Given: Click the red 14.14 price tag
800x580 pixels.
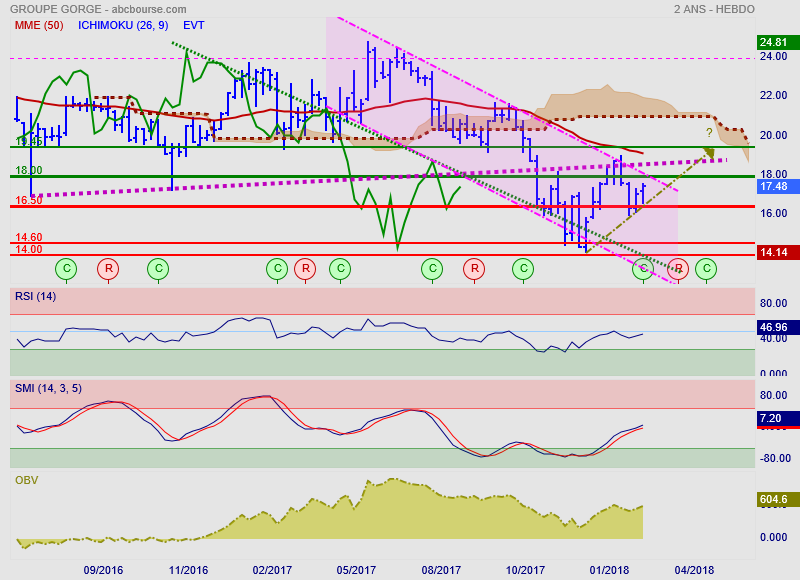Looking at the screenshot, I should tap(778, 252).
